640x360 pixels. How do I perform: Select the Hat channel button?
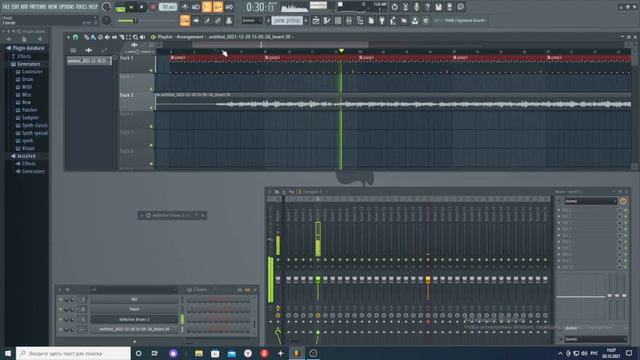(134, 299)
